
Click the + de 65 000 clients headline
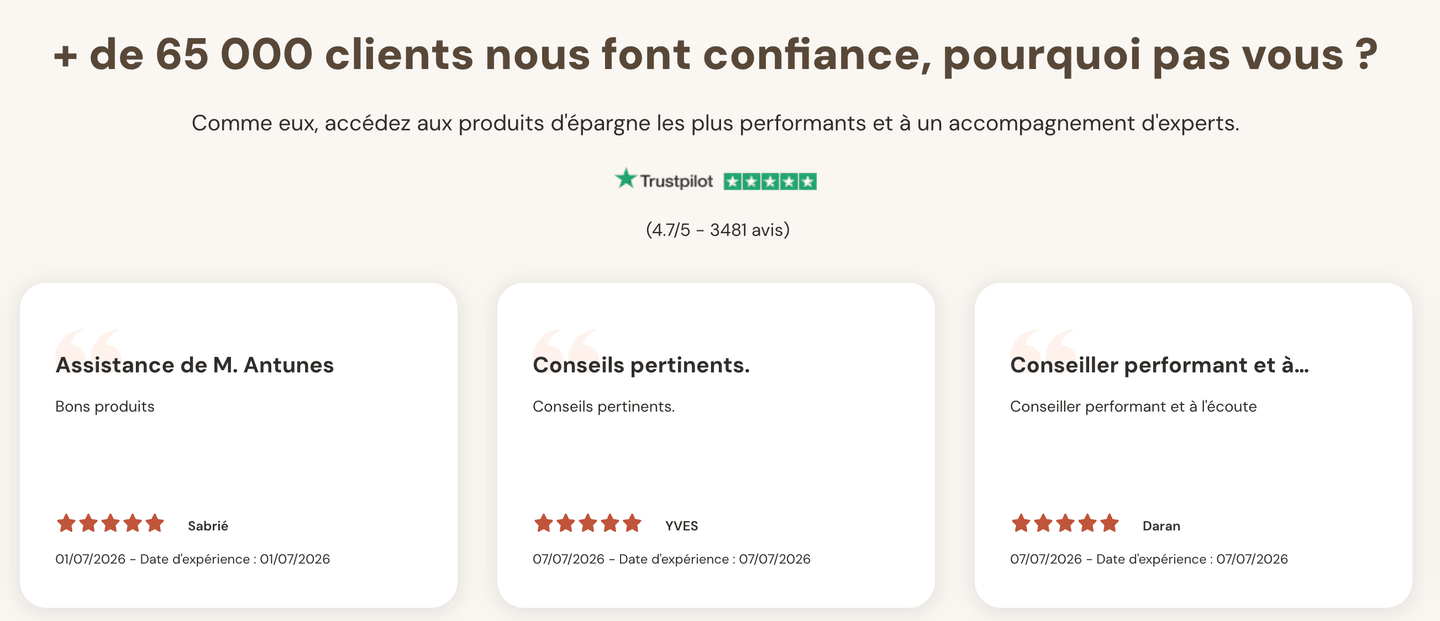pos(716,55)
